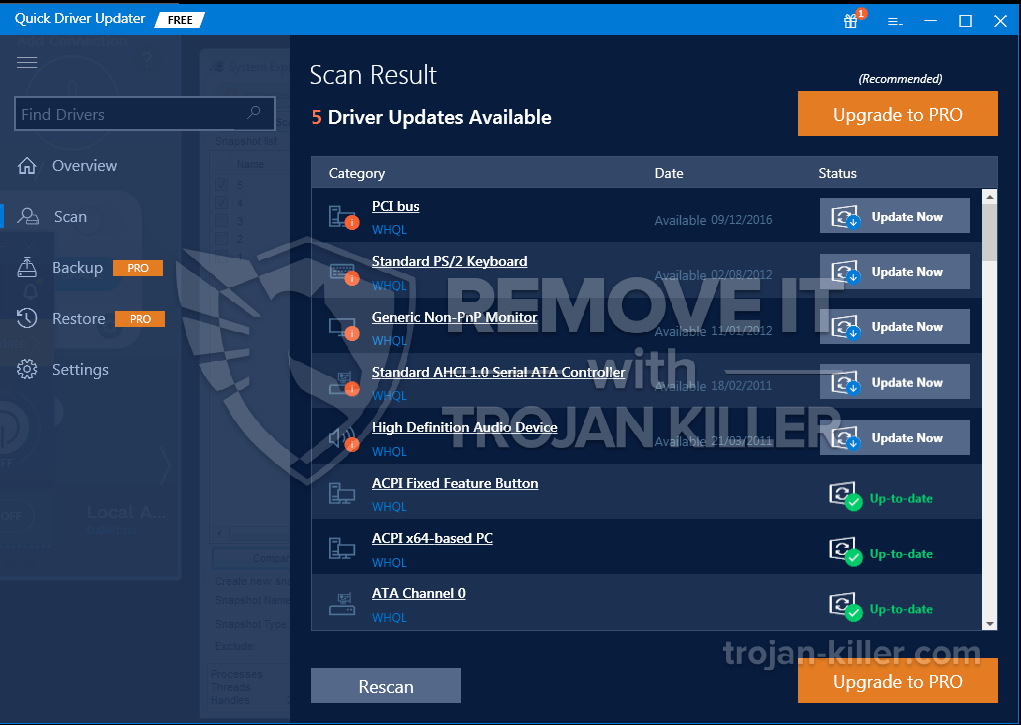This screenshot has height=725, width=1021.
Task: Click the ACPI x64-based PC device icon
Action: 342,549
